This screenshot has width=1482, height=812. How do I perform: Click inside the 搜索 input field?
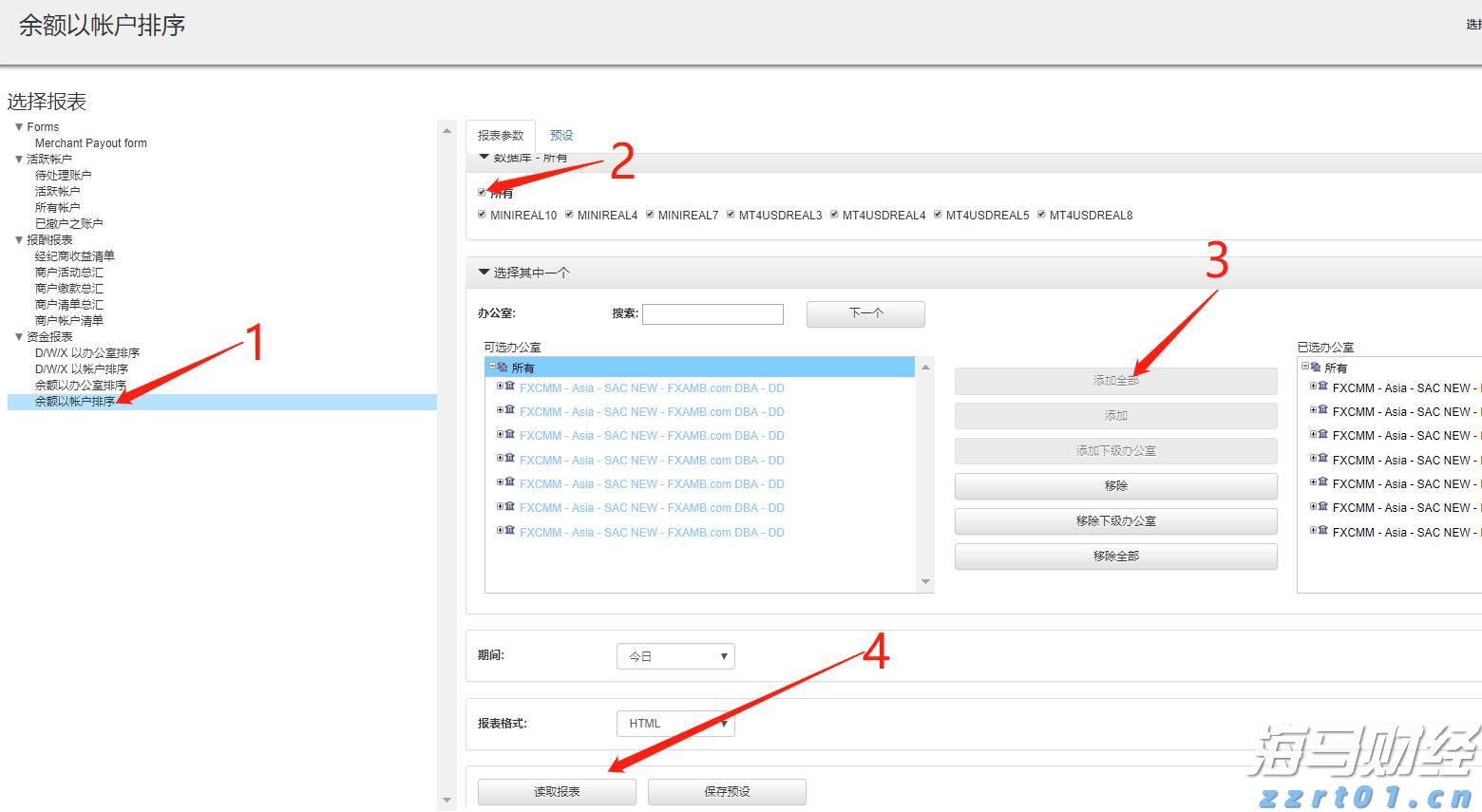(712, 313)
